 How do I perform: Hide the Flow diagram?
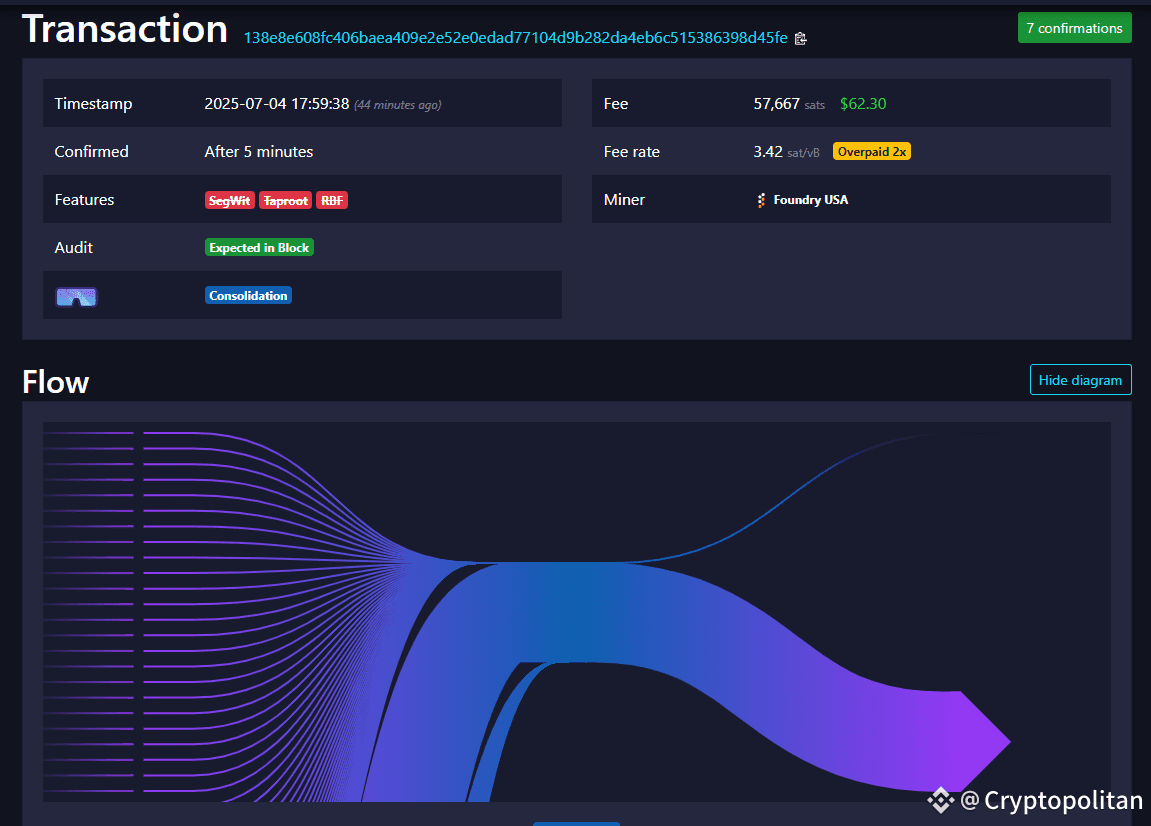tap(1080, 380)
